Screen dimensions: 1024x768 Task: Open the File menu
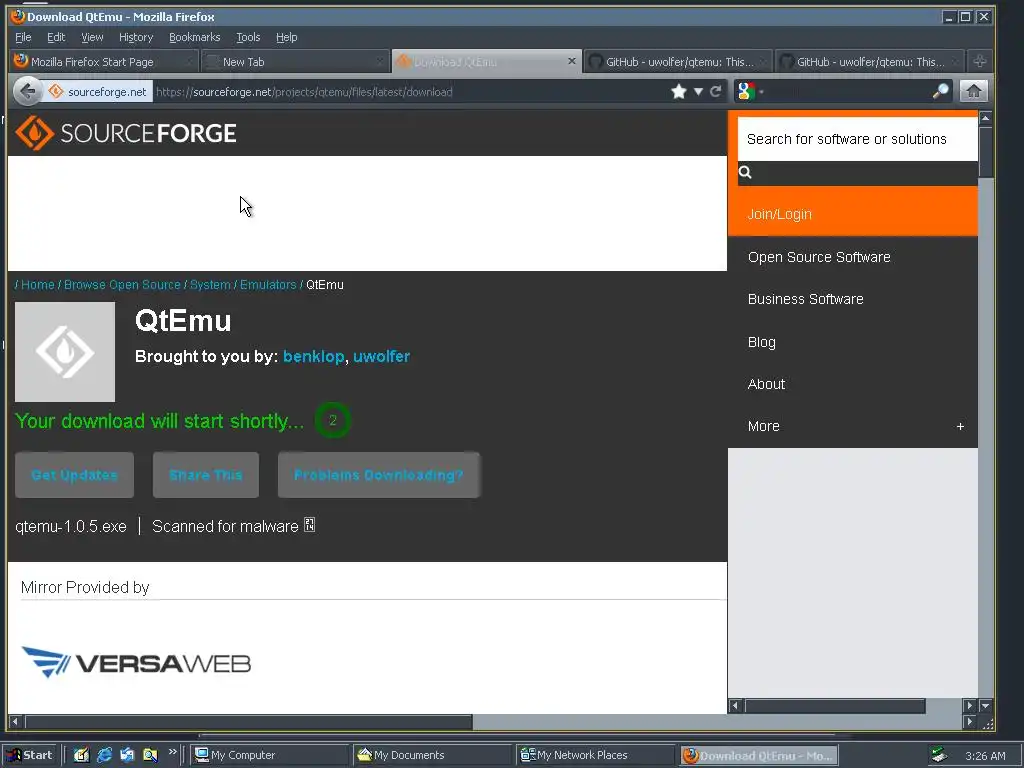tap(23, 37)
